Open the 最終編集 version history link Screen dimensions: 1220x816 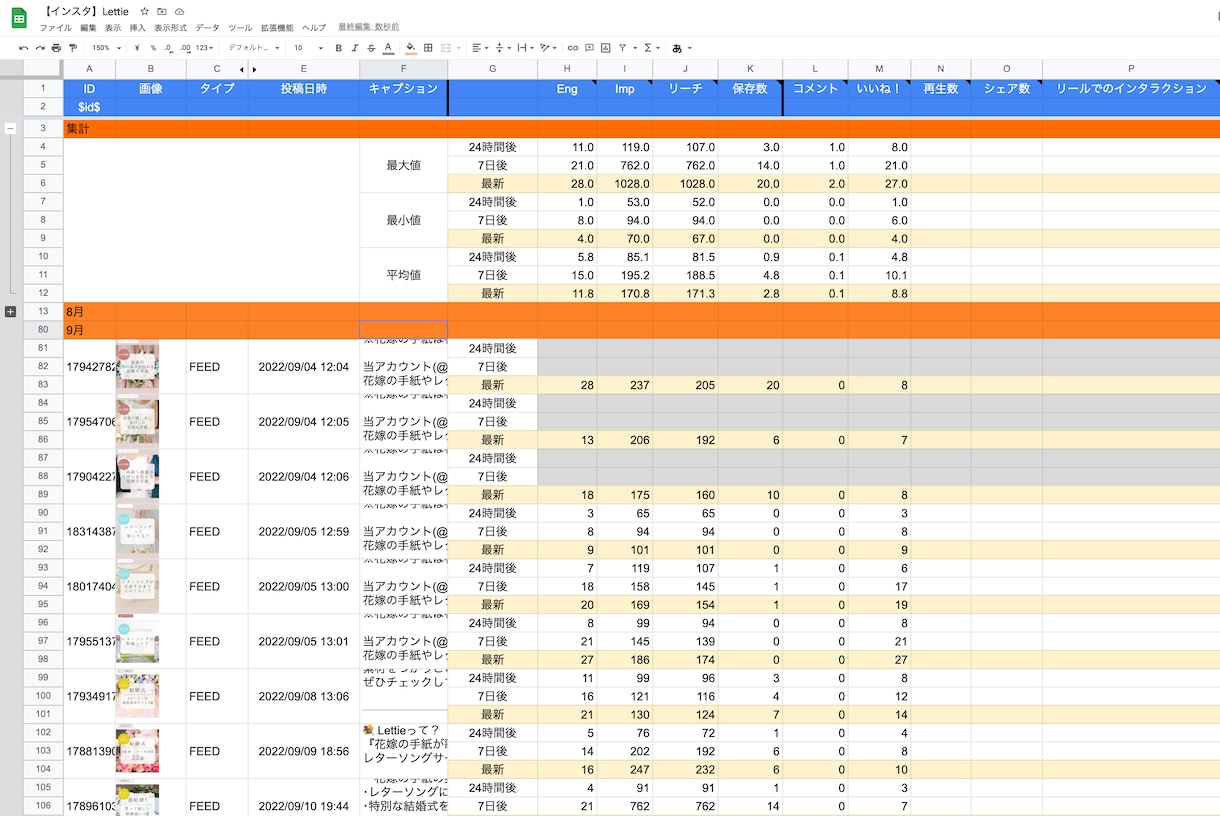[369, 27]
